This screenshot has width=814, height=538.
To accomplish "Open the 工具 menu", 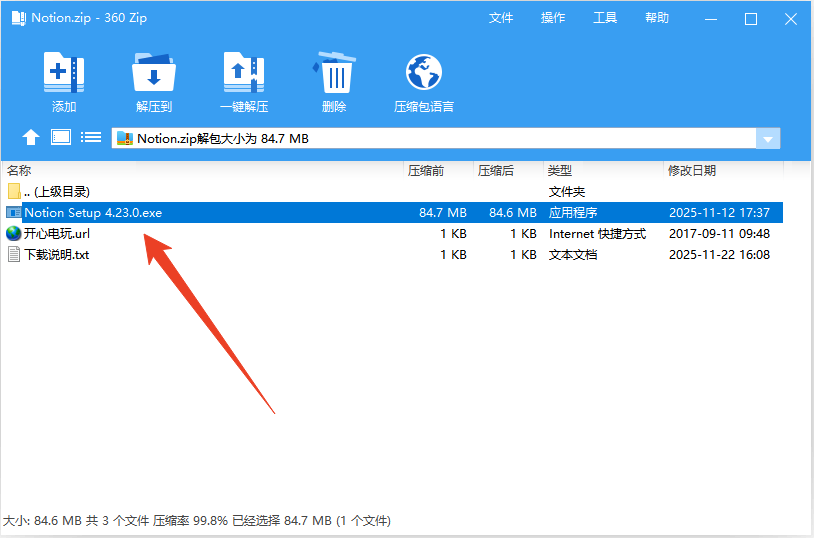I will pyautogui.click(x=605, y=18).
